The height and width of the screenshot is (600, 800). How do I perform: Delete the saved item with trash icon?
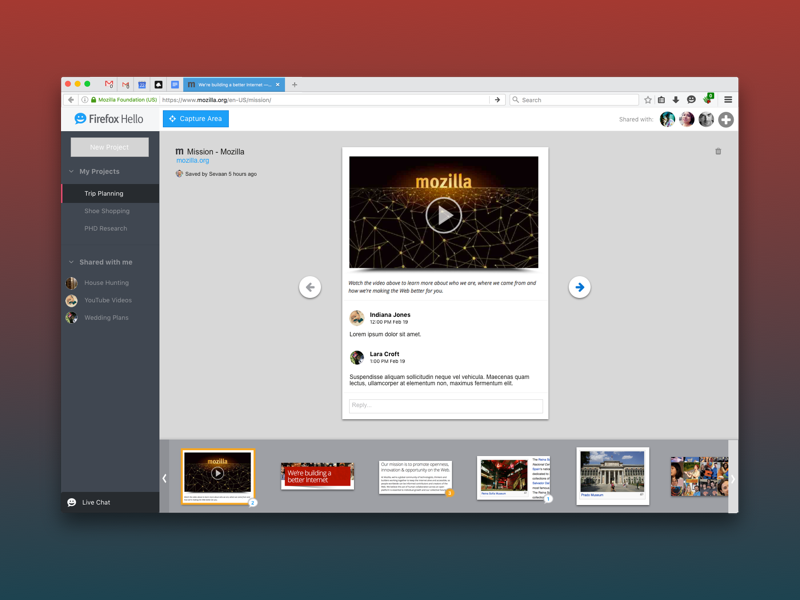tap(718, 152)
